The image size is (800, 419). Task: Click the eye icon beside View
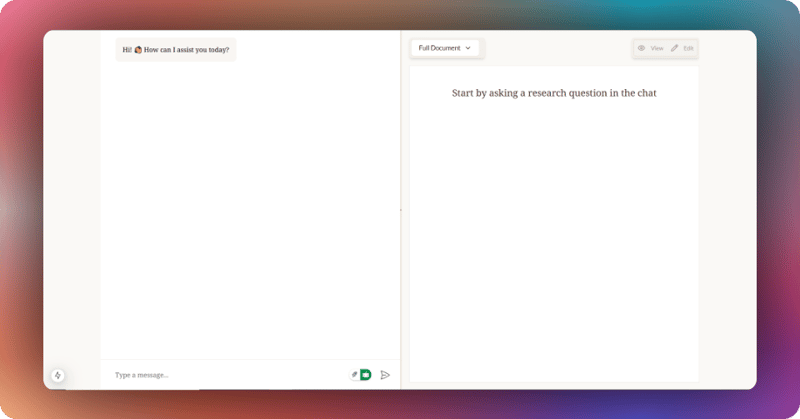click(x=641, y=48)
